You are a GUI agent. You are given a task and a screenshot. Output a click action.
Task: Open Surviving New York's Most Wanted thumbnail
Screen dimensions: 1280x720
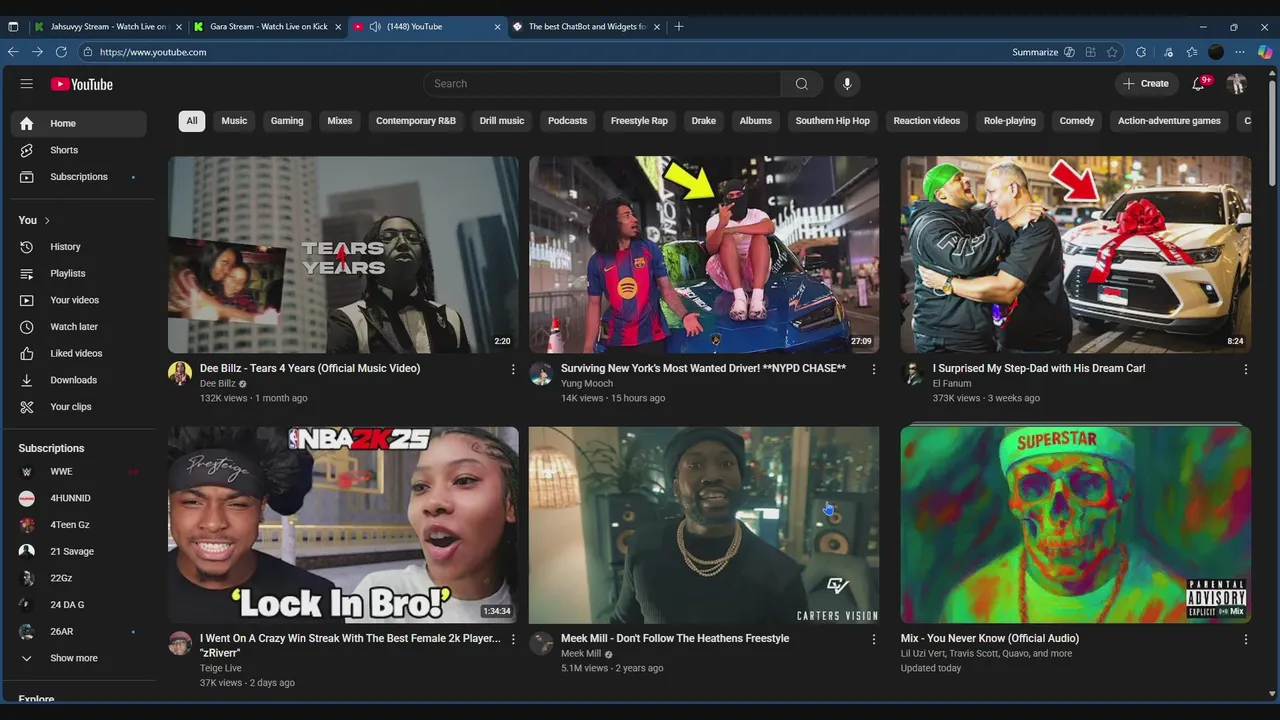point(704,254)
